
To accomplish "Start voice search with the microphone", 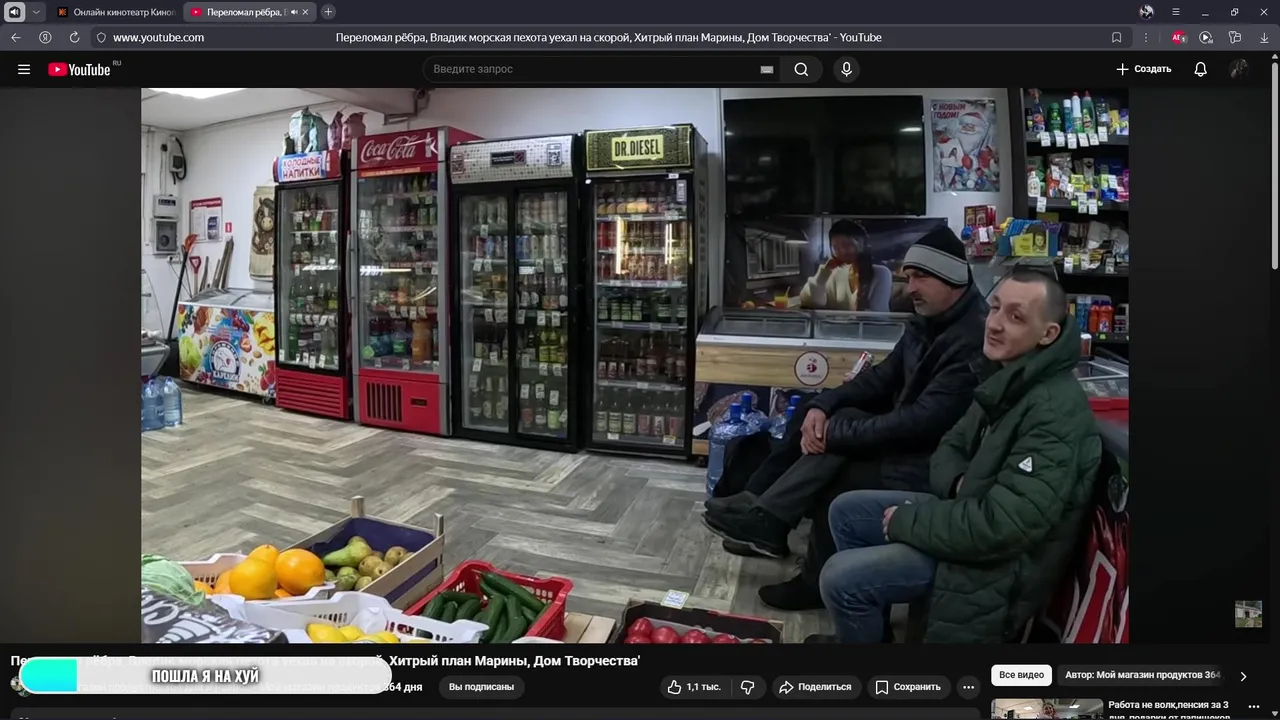I will coord(846,69).
